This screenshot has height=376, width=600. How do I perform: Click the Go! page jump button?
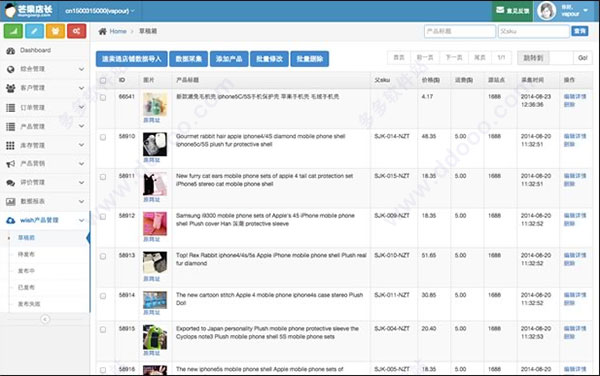tap(583, 58)
